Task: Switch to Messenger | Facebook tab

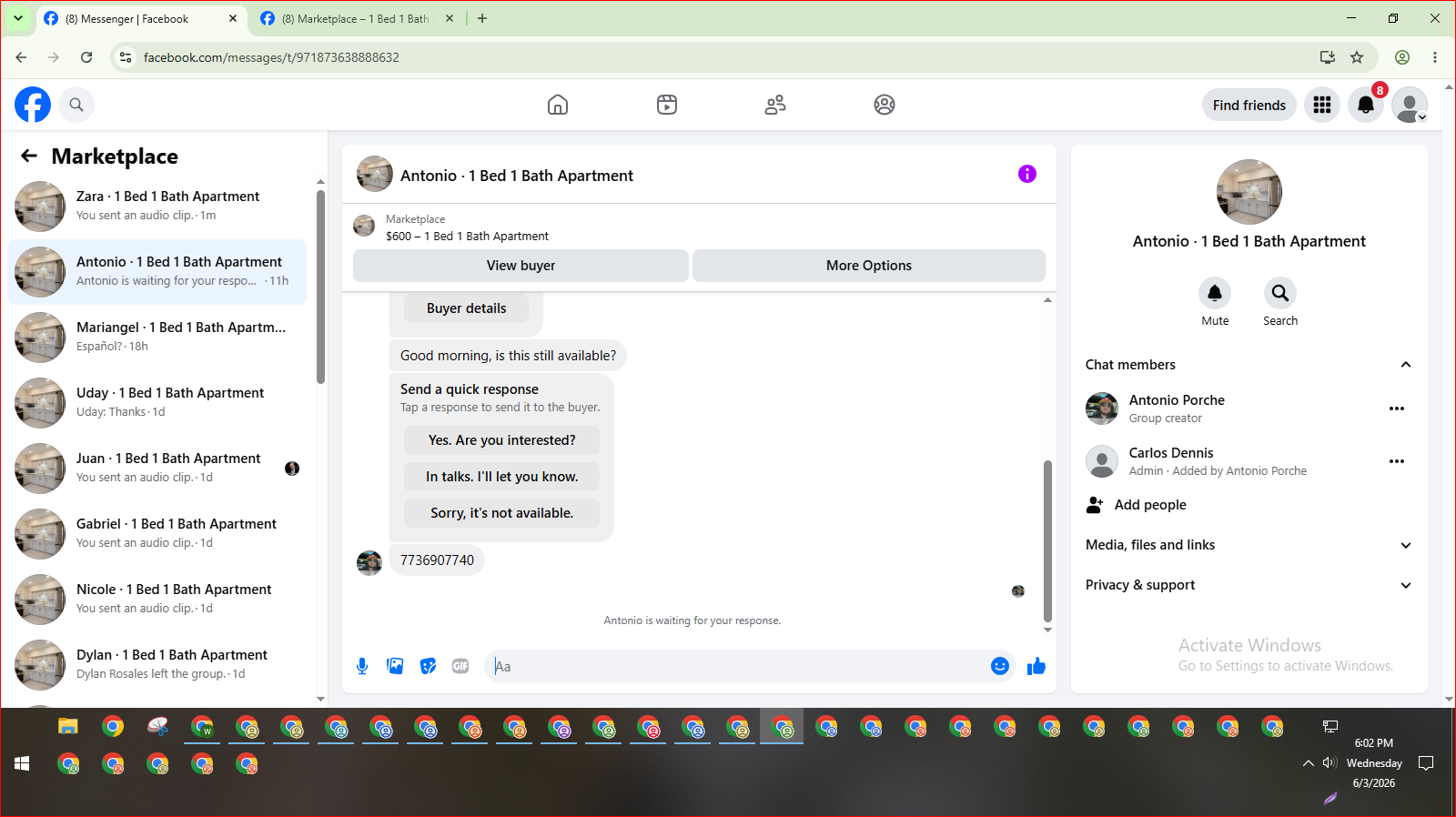Action: [142, 18]
